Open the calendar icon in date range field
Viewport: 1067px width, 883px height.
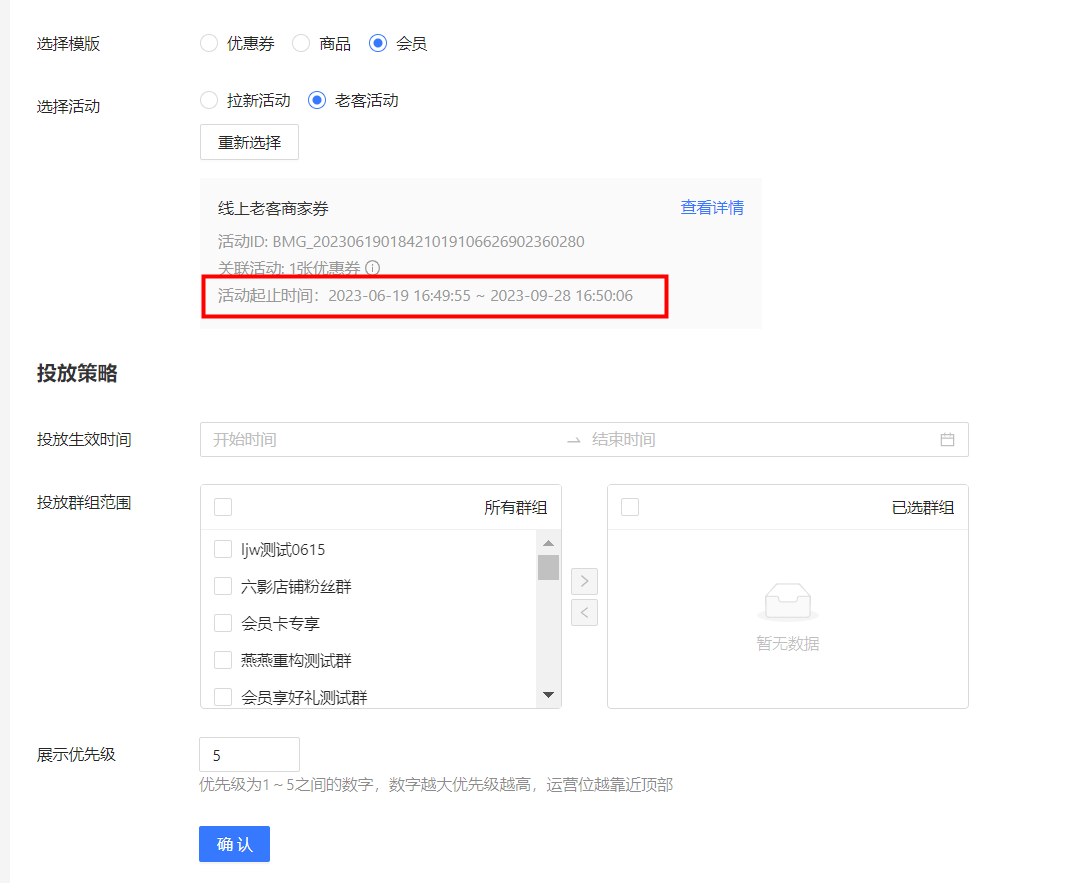click(x=947, y=440)
